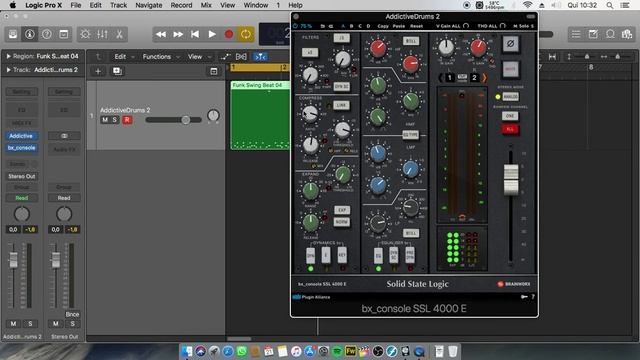Open the Mix menu
Screen dimensions: 640x360
point(206,5)
